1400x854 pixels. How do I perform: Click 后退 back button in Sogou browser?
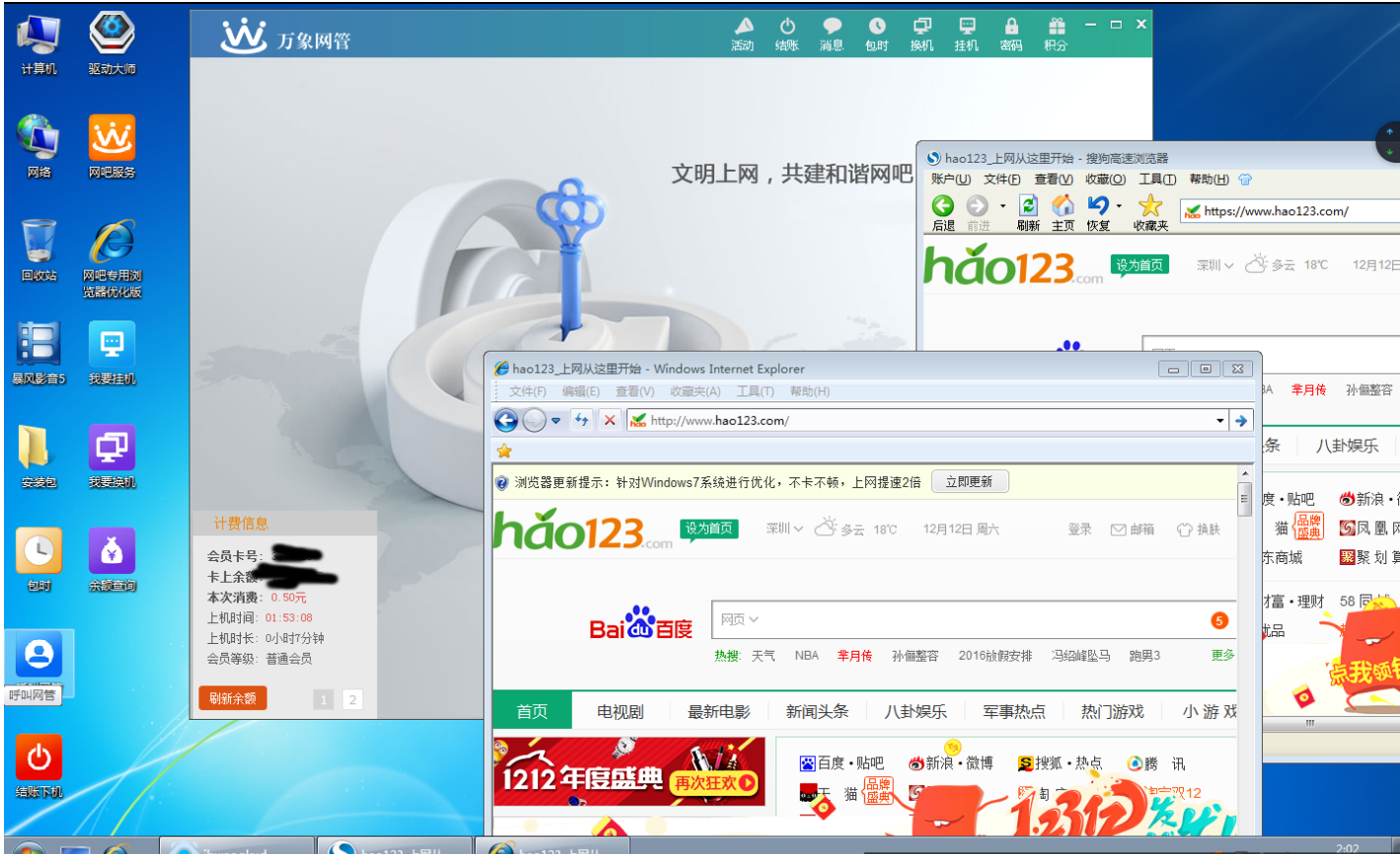(x=943, y=212)
